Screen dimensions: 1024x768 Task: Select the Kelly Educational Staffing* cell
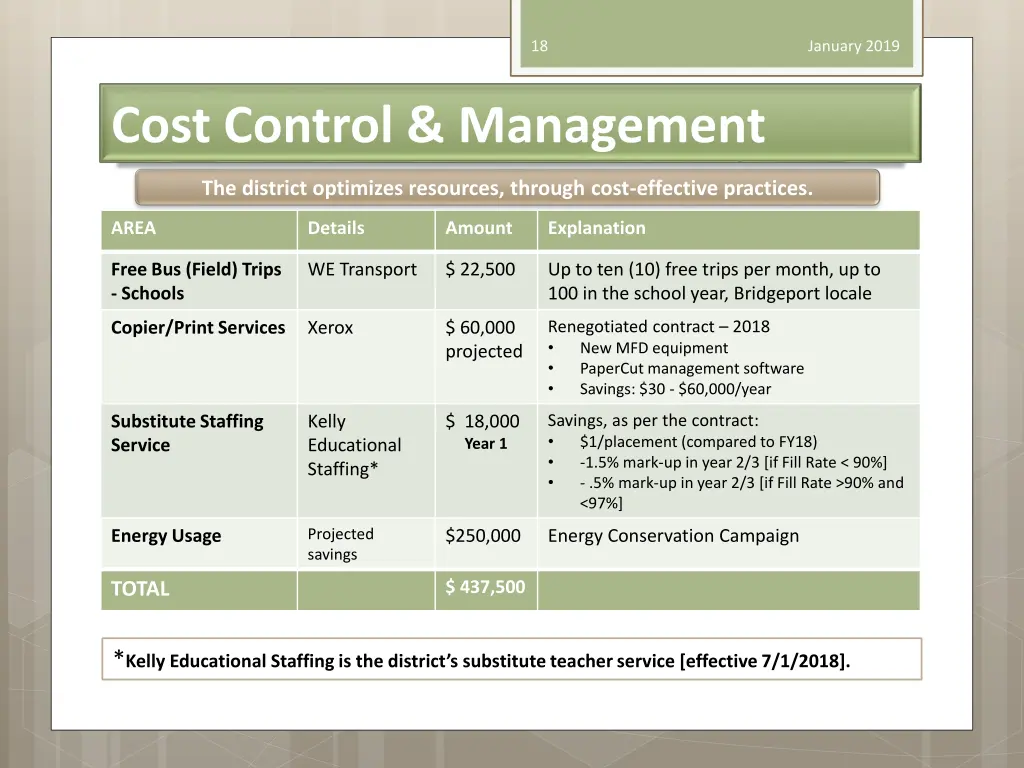354,445
